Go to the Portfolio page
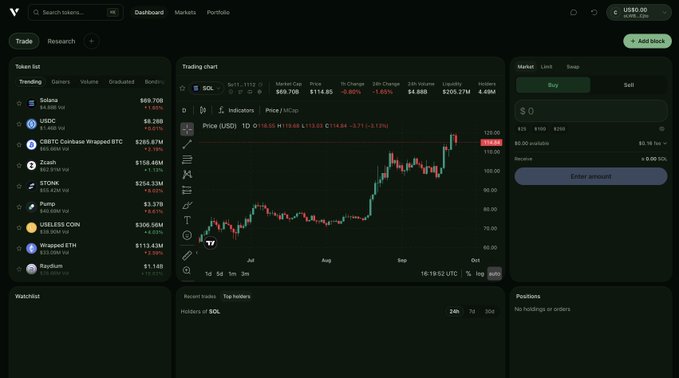The width and height of the screenshot is (679, 378). (218, 13)
